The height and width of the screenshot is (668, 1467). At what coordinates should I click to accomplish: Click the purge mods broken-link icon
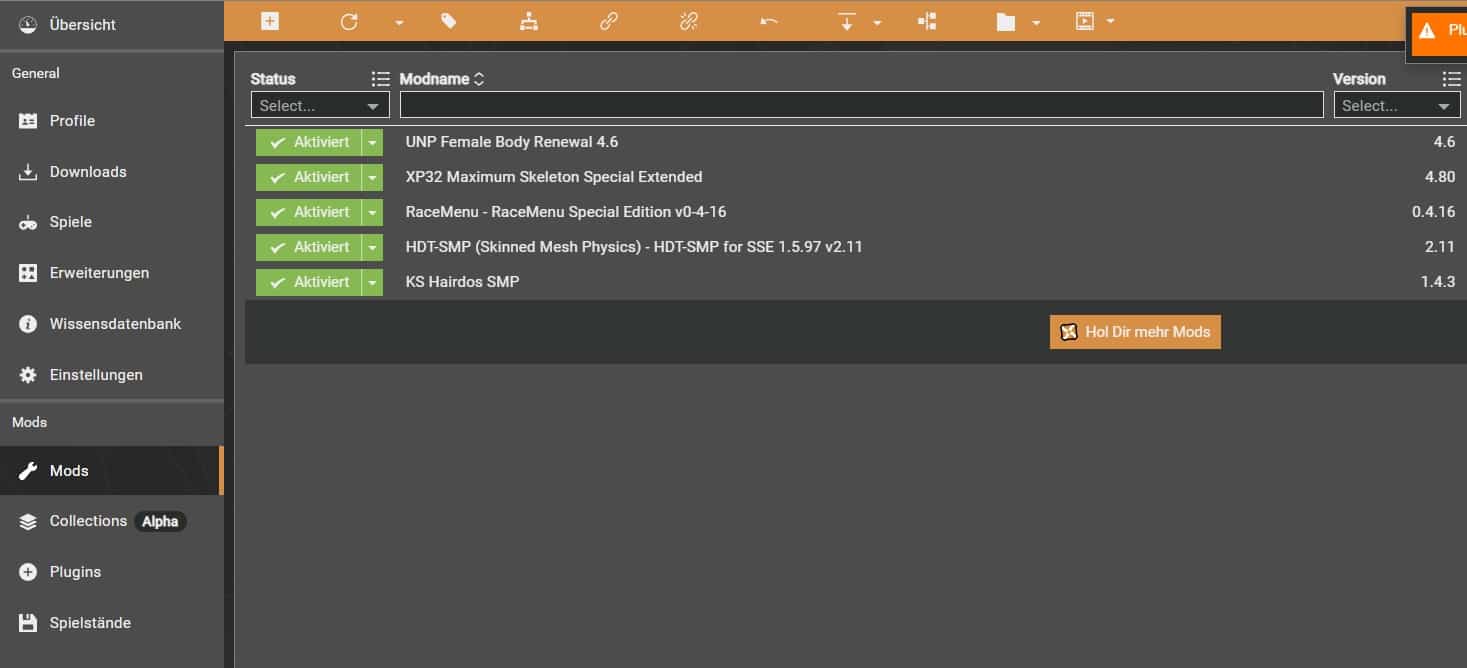click(689, 21)
